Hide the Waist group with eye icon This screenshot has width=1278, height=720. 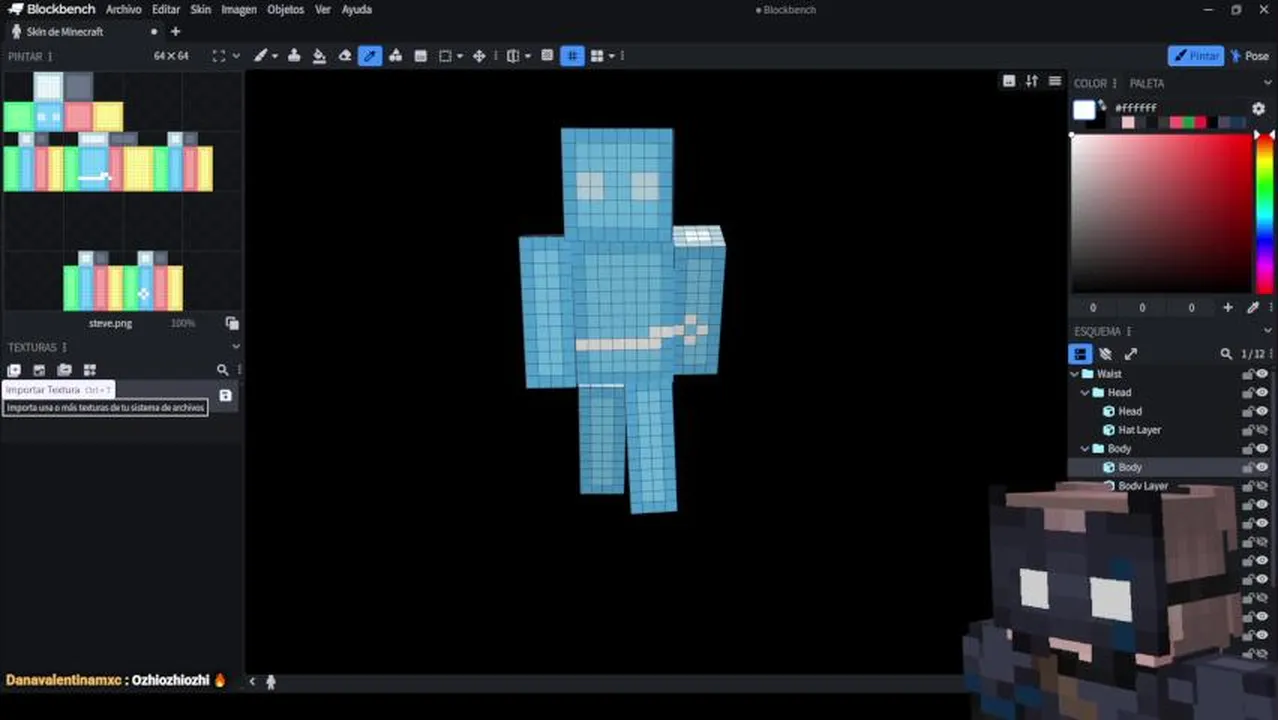tap(1262, 374)
